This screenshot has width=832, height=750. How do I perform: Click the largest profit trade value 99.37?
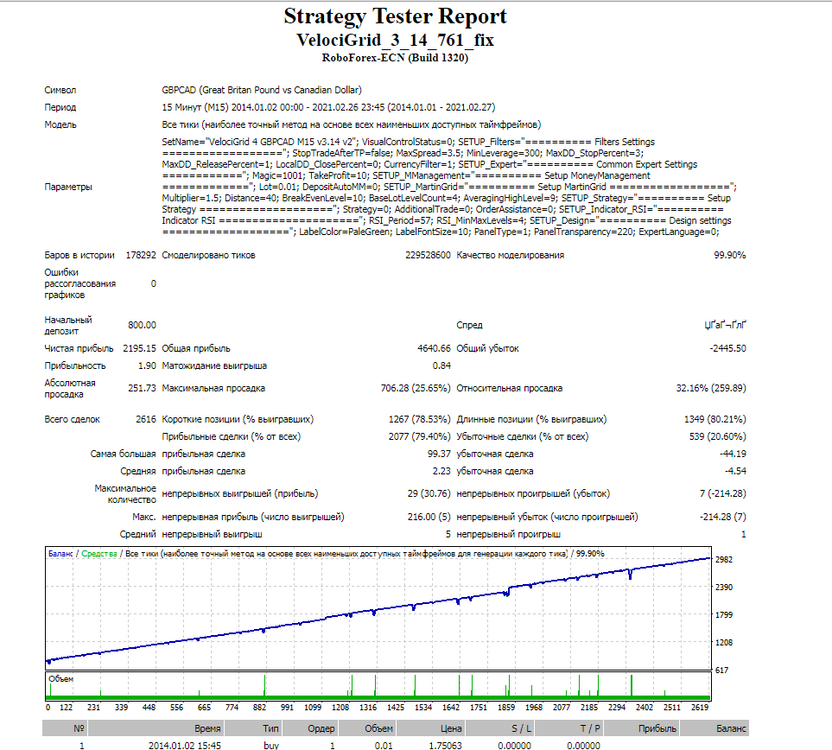[439, 454]
